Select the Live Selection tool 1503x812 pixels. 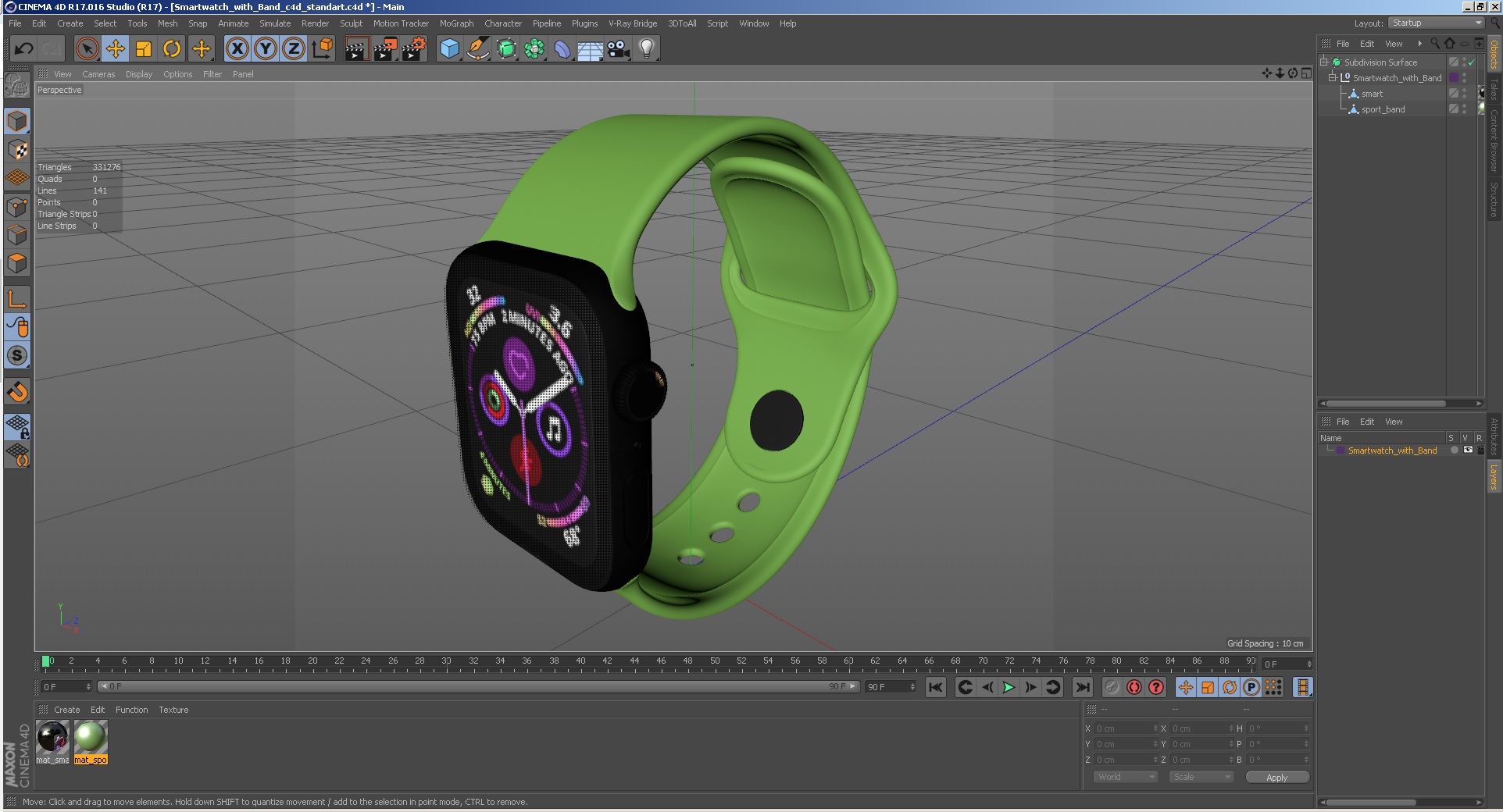click(x=87, y=49)
